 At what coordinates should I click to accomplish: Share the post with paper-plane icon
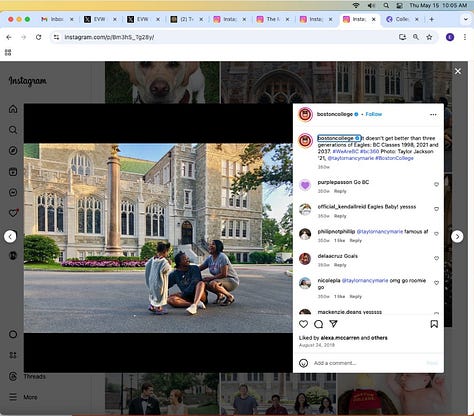tap(333, 324)
